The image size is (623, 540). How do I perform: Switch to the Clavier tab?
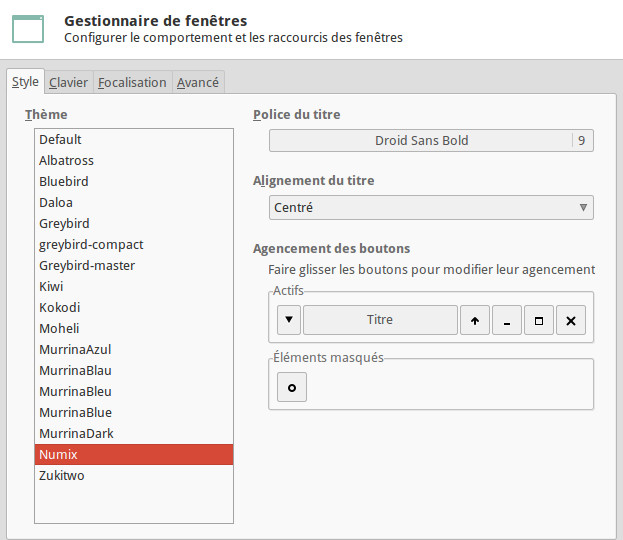(x=69, y=82)
